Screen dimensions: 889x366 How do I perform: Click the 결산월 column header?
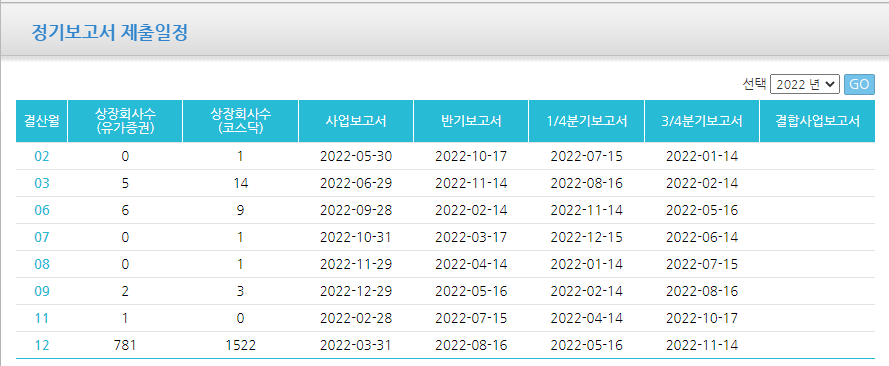point(41,121)
